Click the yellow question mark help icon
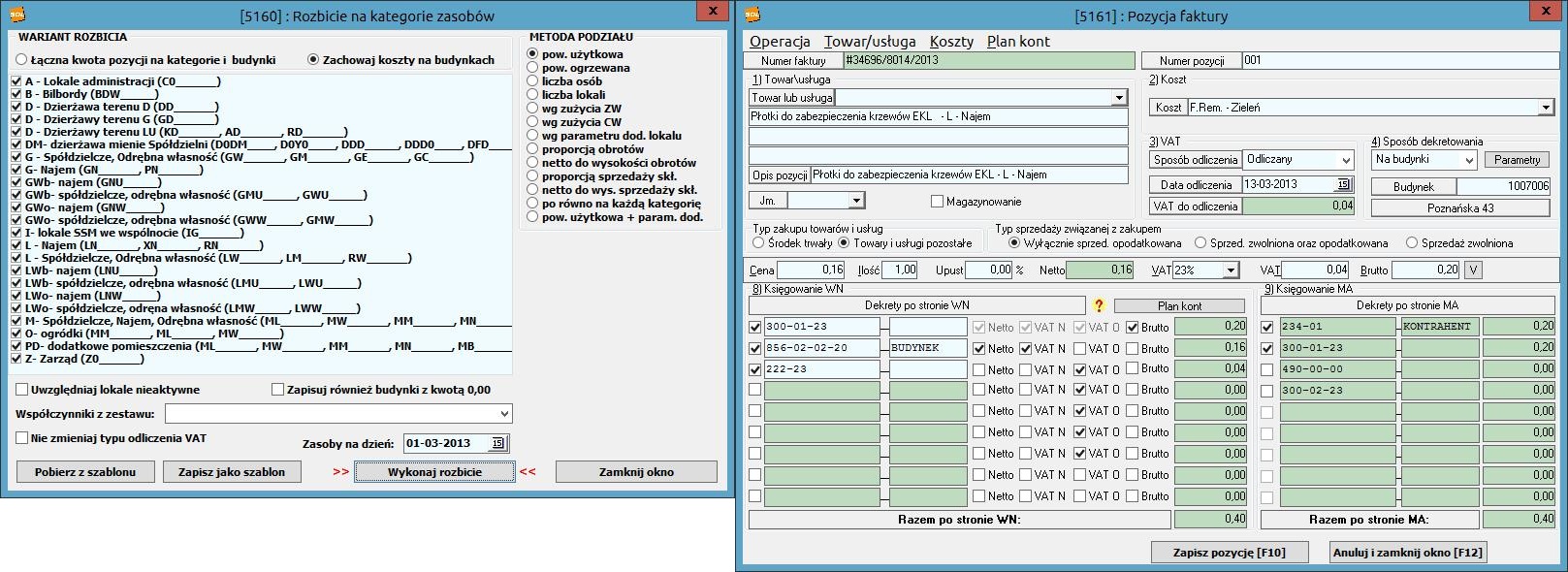The width and height of the screenshot is (1568, 572). (x=1100, y=306)
